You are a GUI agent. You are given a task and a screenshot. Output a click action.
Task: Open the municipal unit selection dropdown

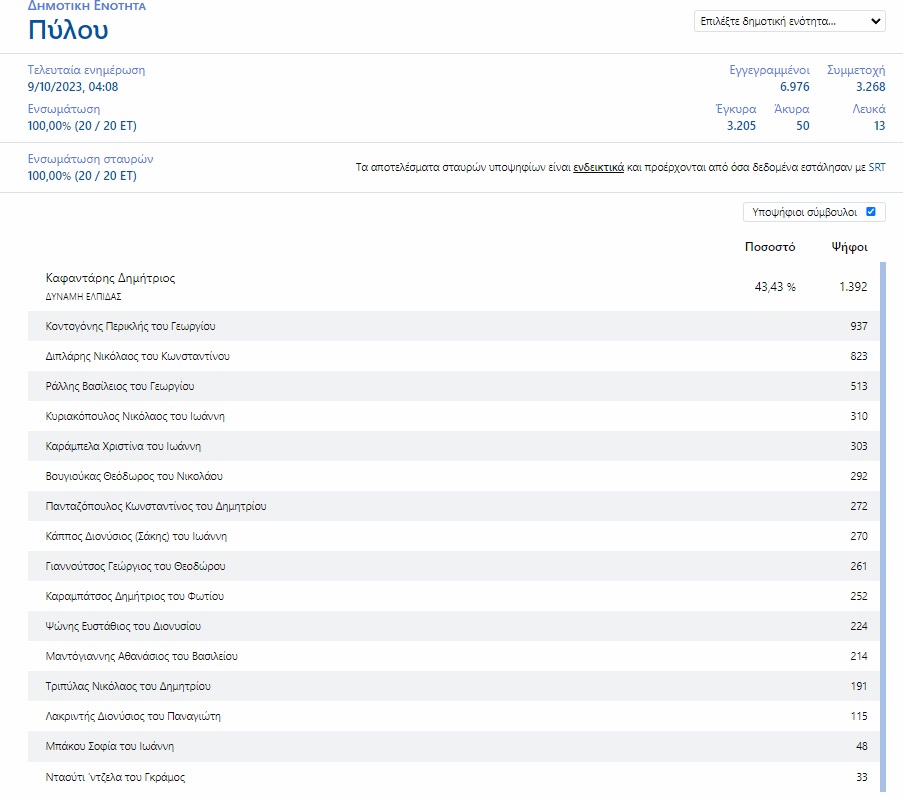tap(789, 21)
